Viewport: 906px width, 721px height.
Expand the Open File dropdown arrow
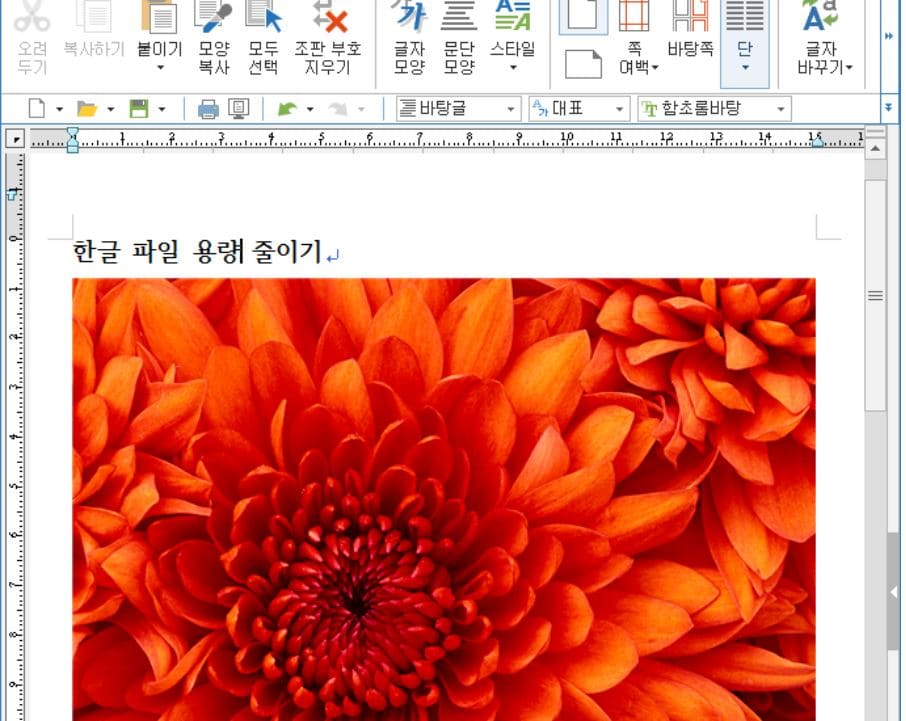point(110,109)
